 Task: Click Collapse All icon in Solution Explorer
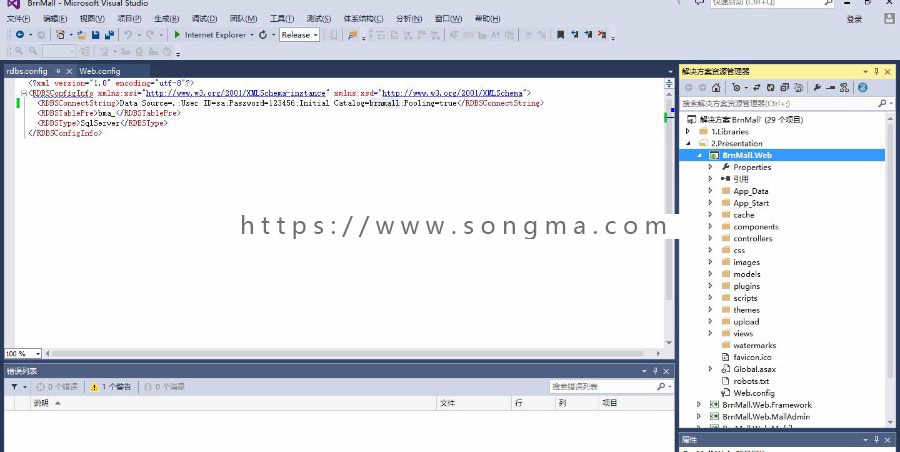click(785, 88)
